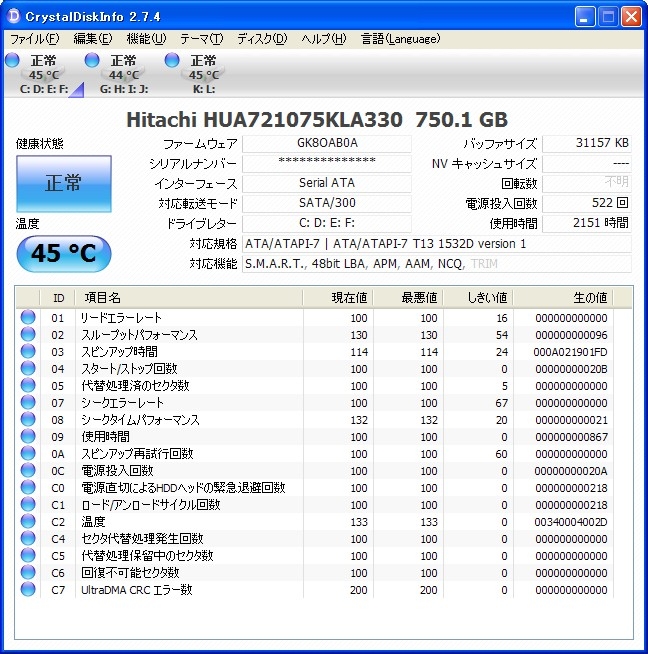Minimize the CrystalDiskInfo window
The height and width of the screenshot is (654, 648).
point(585,17)
